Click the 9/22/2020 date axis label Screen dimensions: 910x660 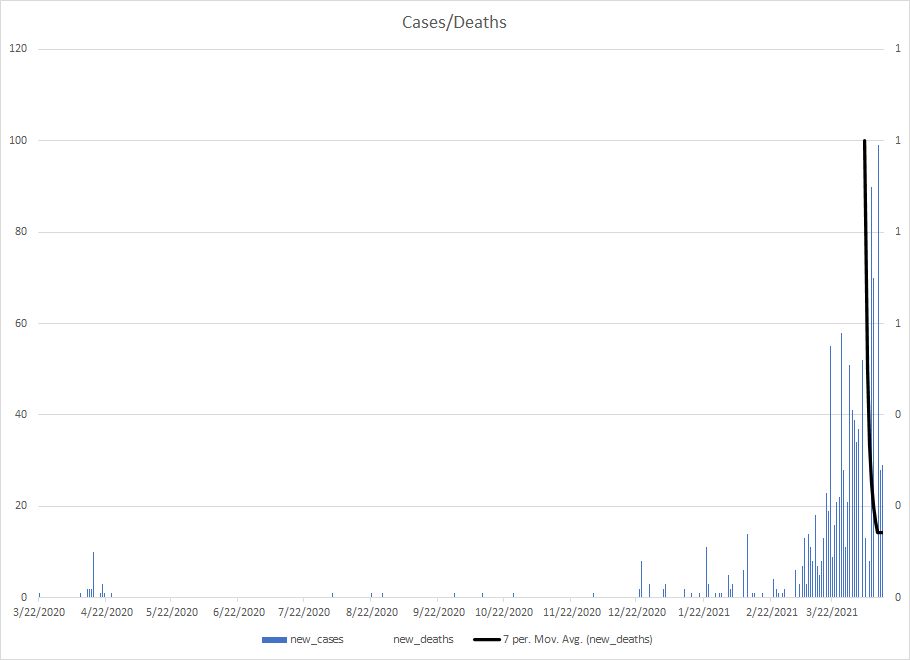[x=437, y=612]
